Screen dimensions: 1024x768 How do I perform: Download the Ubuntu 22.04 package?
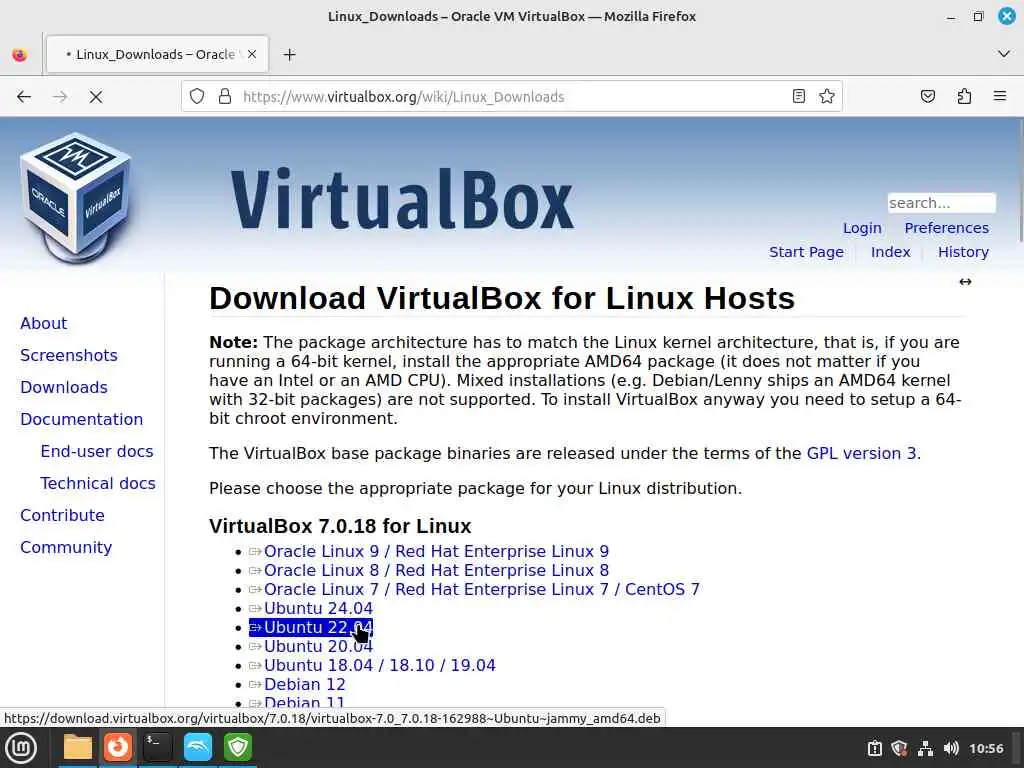click(x=311, y=628)
